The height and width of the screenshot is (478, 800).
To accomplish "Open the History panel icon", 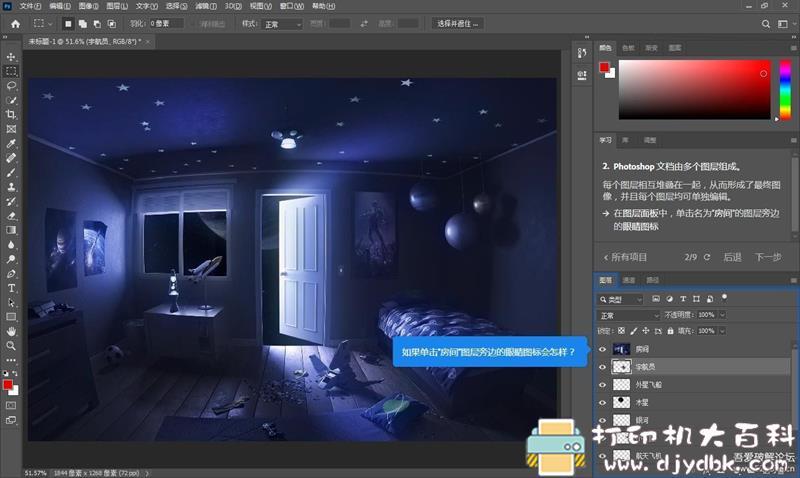I will tap(582, 53).
